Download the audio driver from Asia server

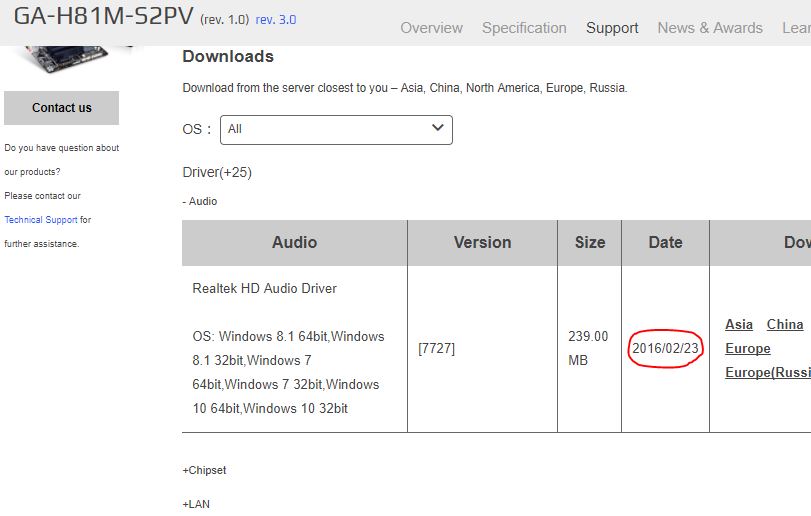pos(739,324)
